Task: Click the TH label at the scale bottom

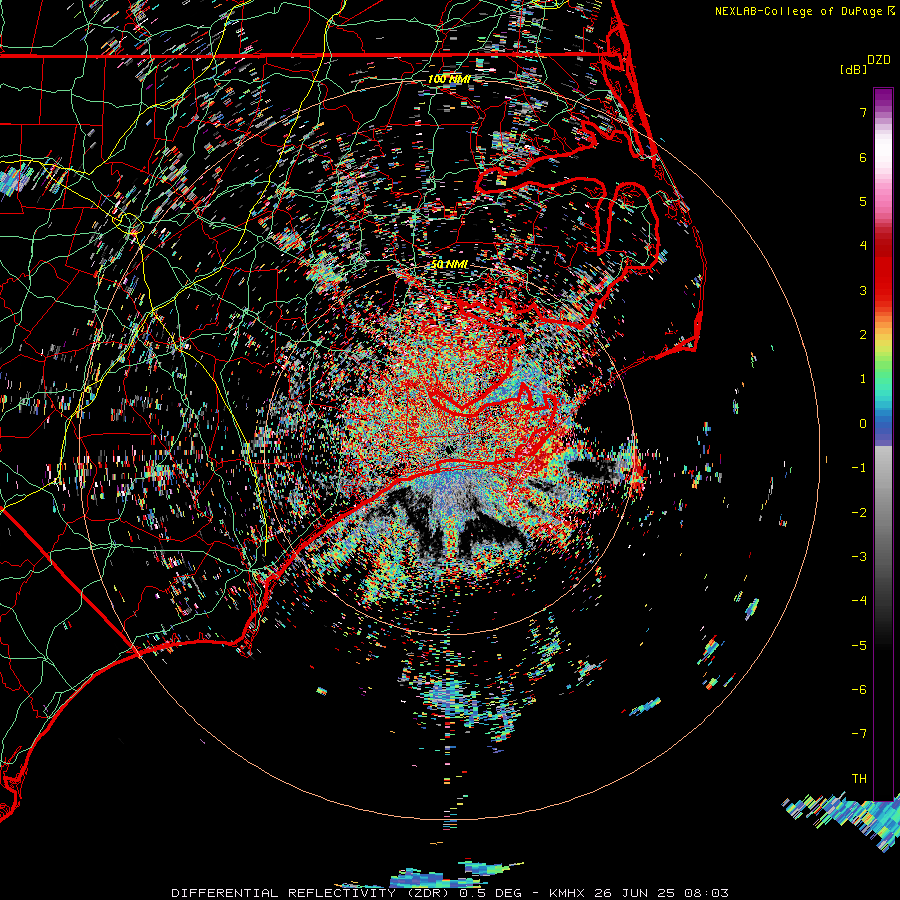Action: (859, 779)
